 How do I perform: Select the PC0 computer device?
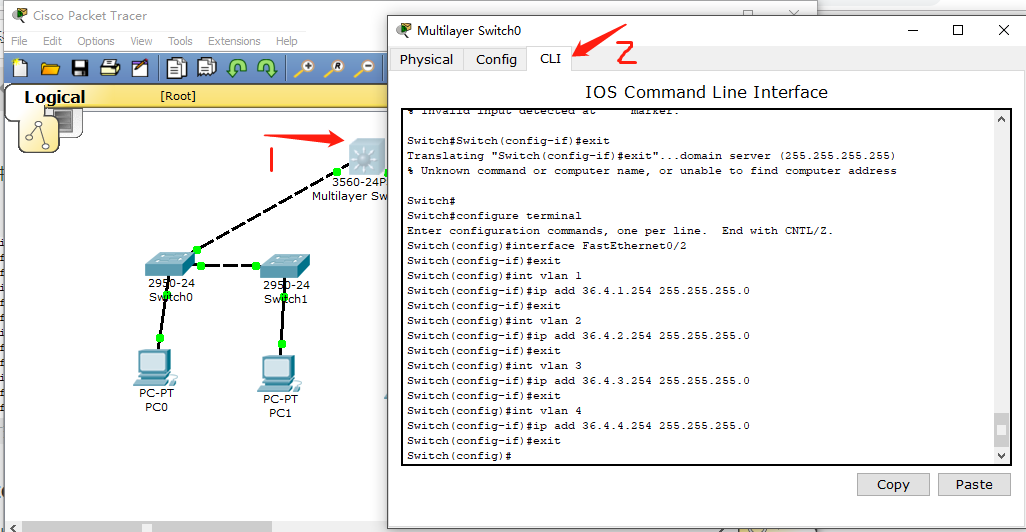[x=156, y=367]
